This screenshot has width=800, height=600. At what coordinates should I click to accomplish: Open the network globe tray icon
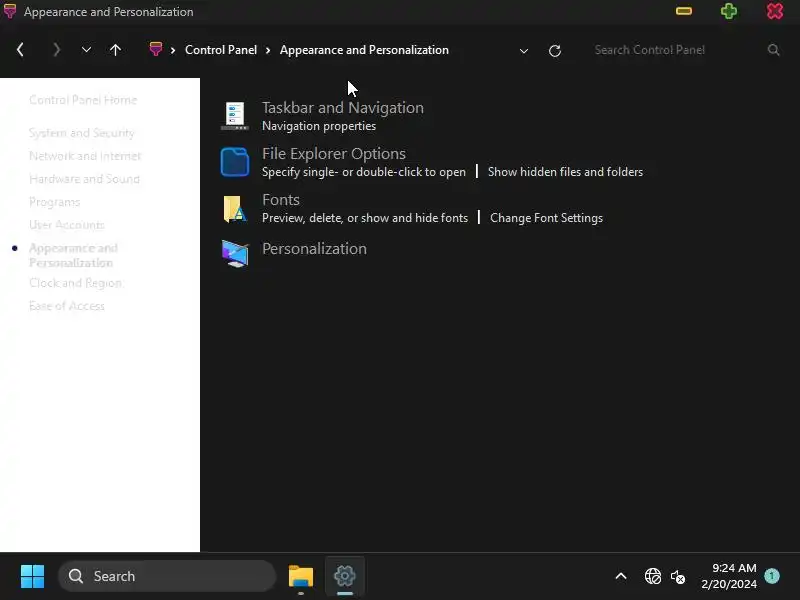pyautogui.click(x=653, y=577)
